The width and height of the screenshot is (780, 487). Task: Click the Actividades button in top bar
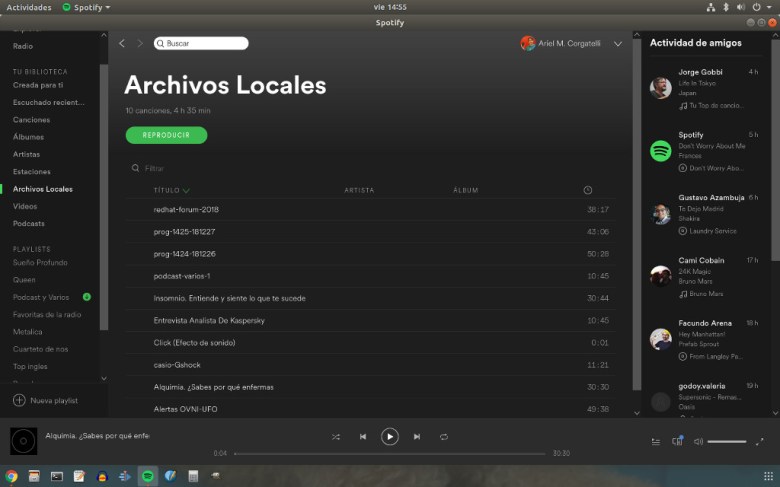click(x=29, y=7)
